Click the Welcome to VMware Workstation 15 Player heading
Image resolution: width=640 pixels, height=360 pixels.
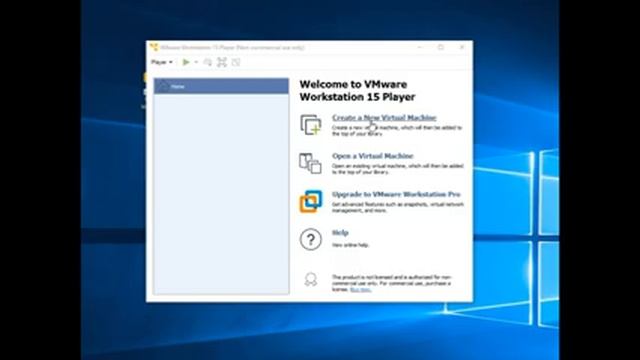pyautogui.click(x=357, y=91)
